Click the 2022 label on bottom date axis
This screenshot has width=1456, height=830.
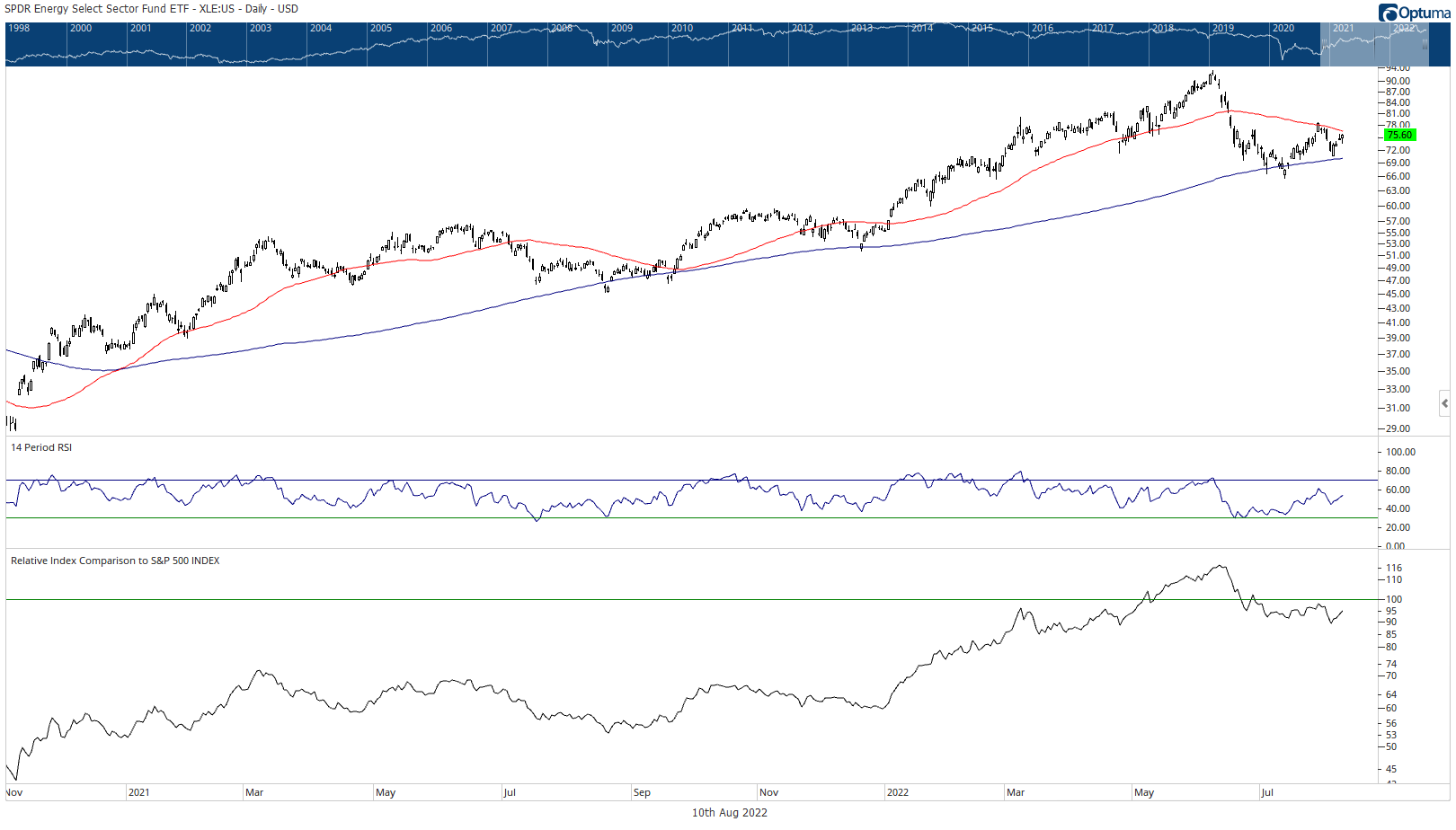click(898, 792)
